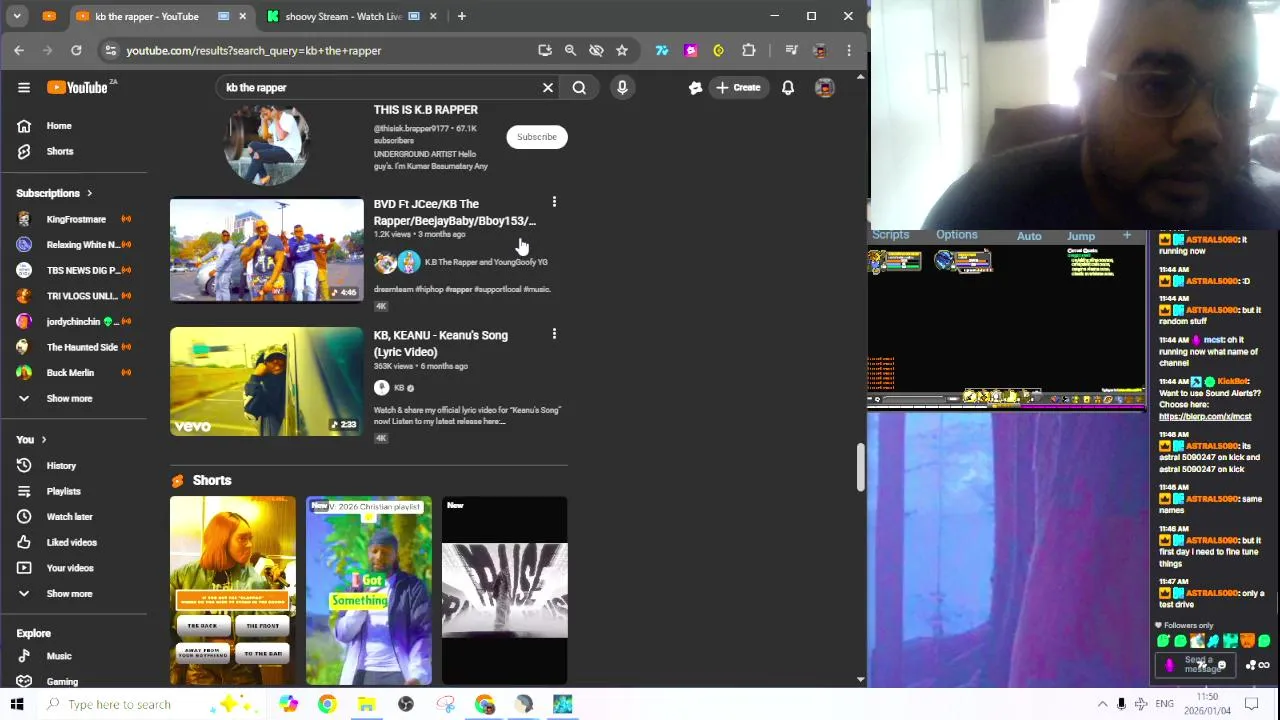Open more options for BVD Ft JCee video

(x=554, y=203)
